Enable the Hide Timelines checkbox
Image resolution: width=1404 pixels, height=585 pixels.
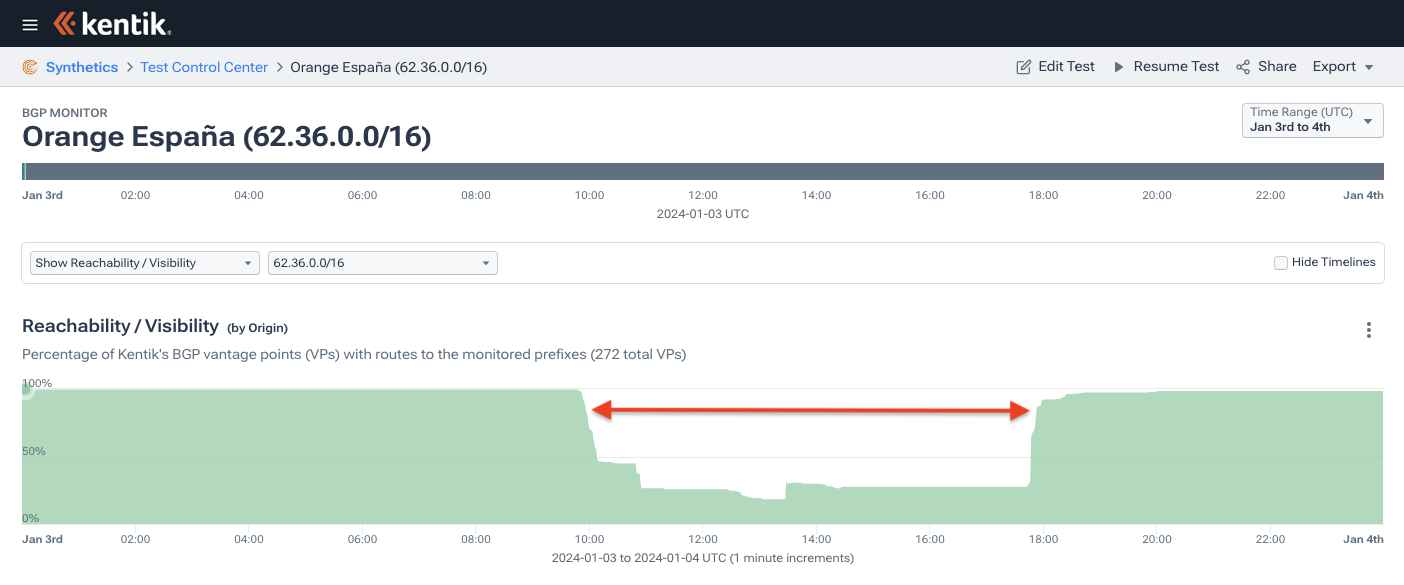(1281, 263)
